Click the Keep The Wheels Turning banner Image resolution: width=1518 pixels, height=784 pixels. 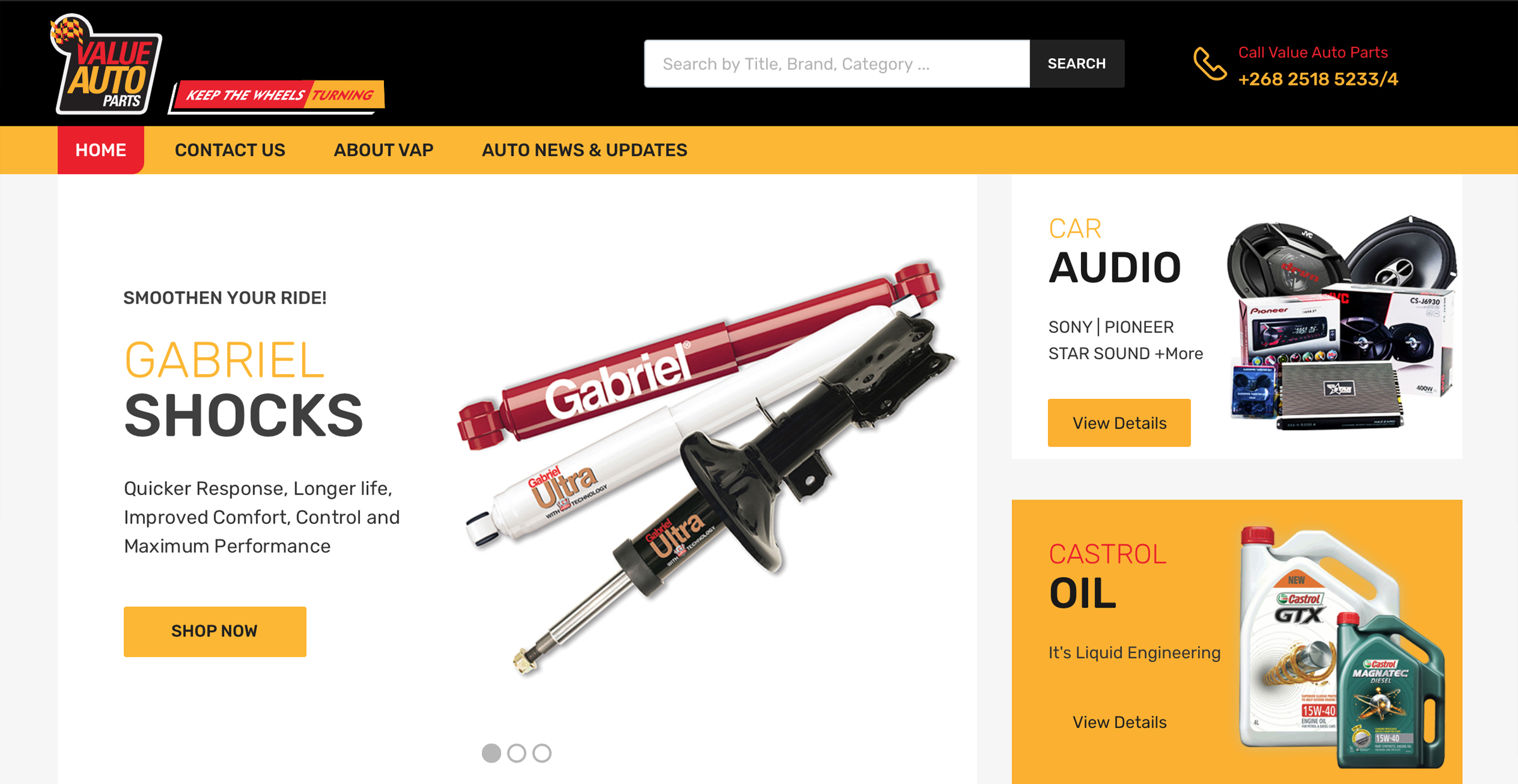[276, 96]
